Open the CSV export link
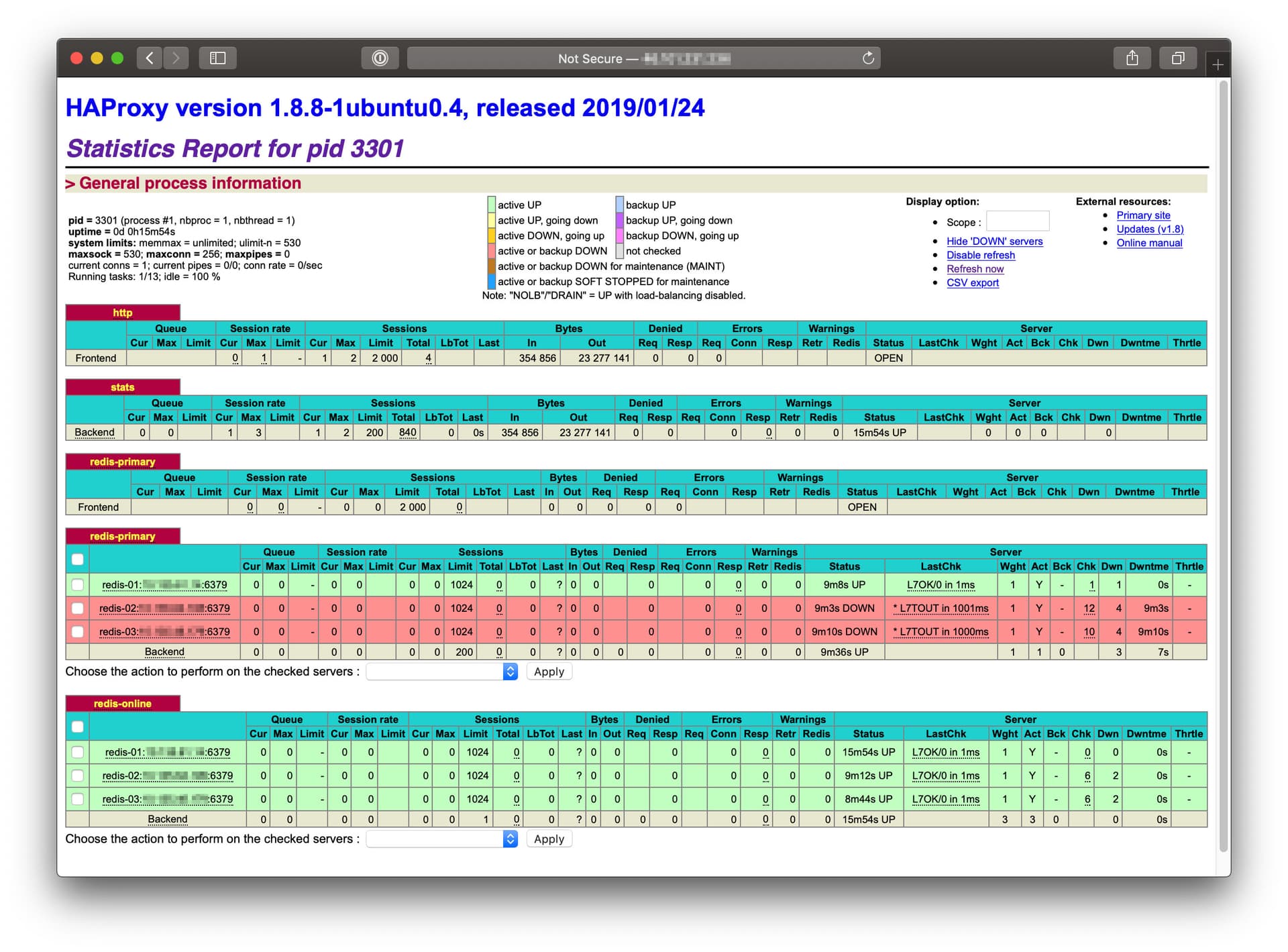This screenshot has height=952, width=1288. click(972, 282)
